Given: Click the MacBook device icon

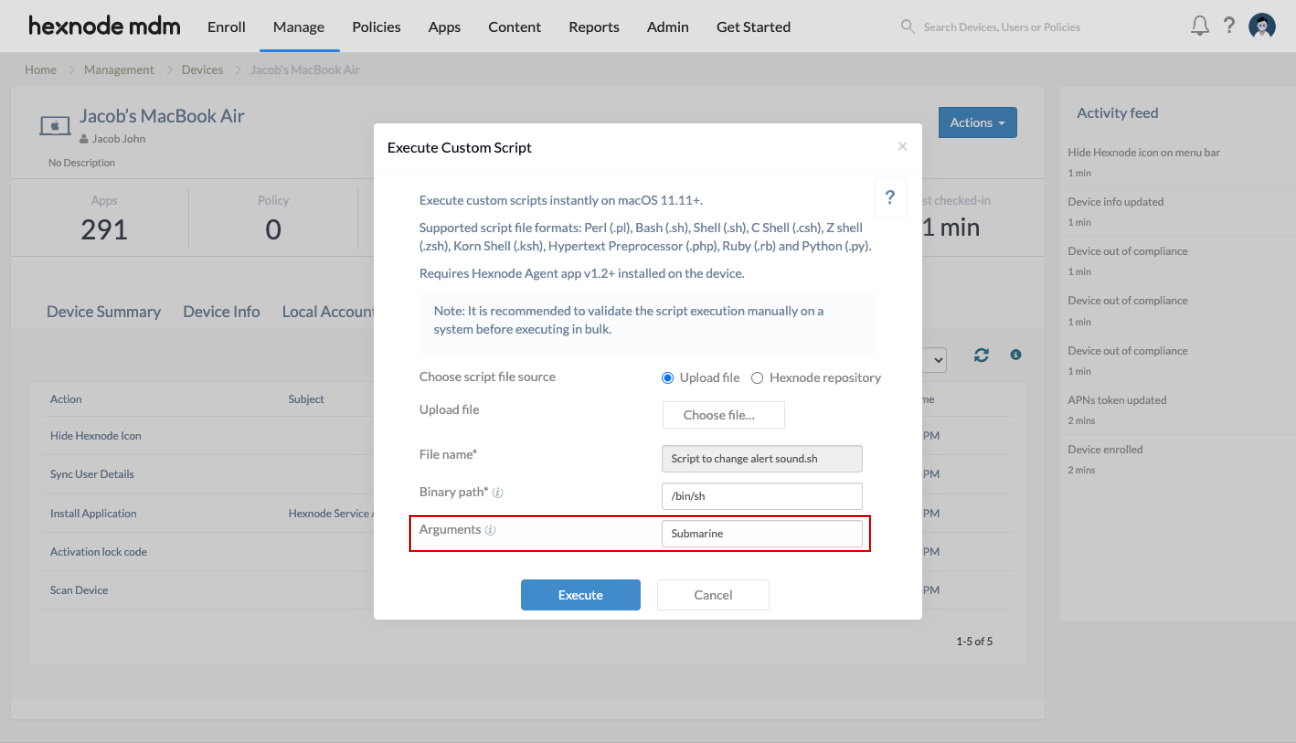Looking at the screenshot, I should pyautogui.click(x=55, y=126).
